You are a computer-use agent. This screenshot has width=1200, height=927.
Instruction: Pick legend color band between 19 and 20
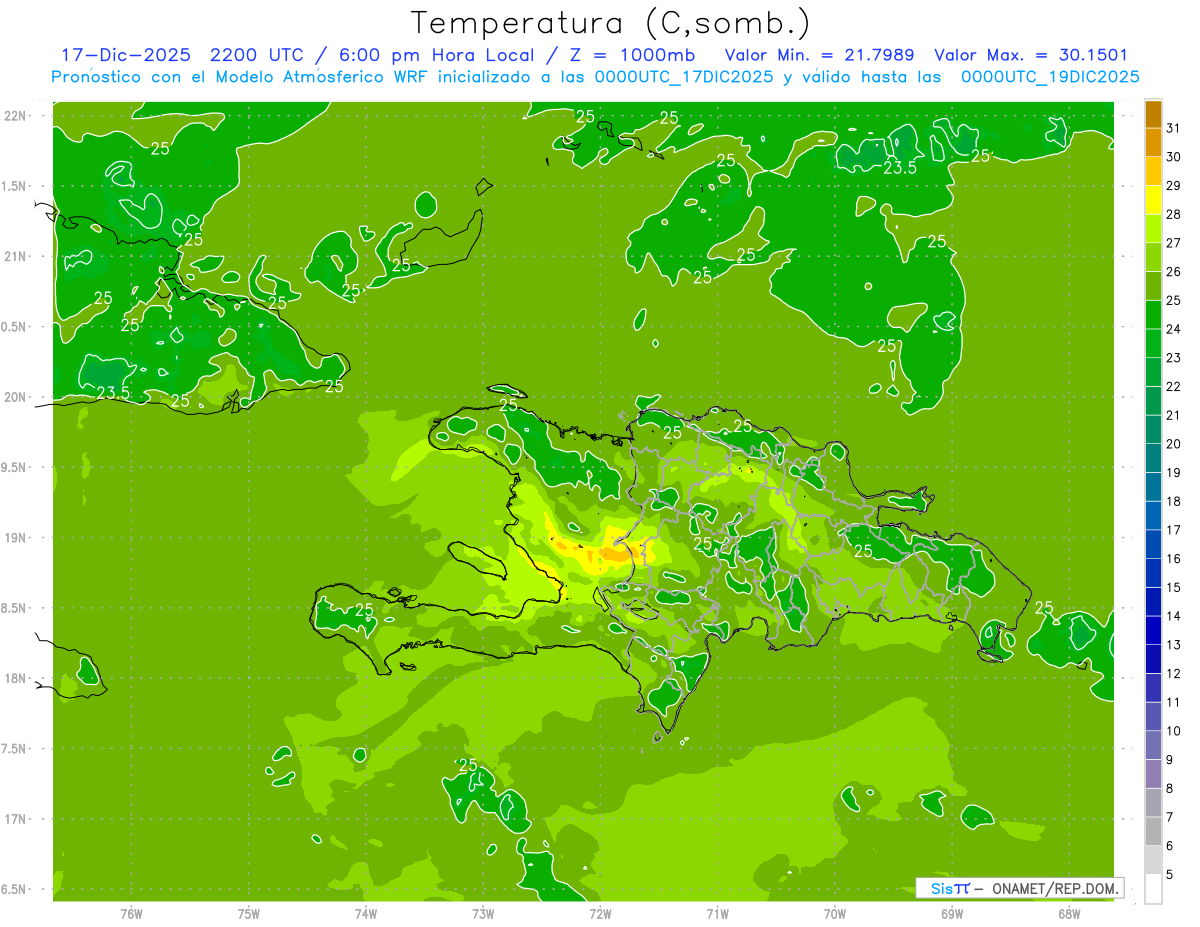(1153, 458)
